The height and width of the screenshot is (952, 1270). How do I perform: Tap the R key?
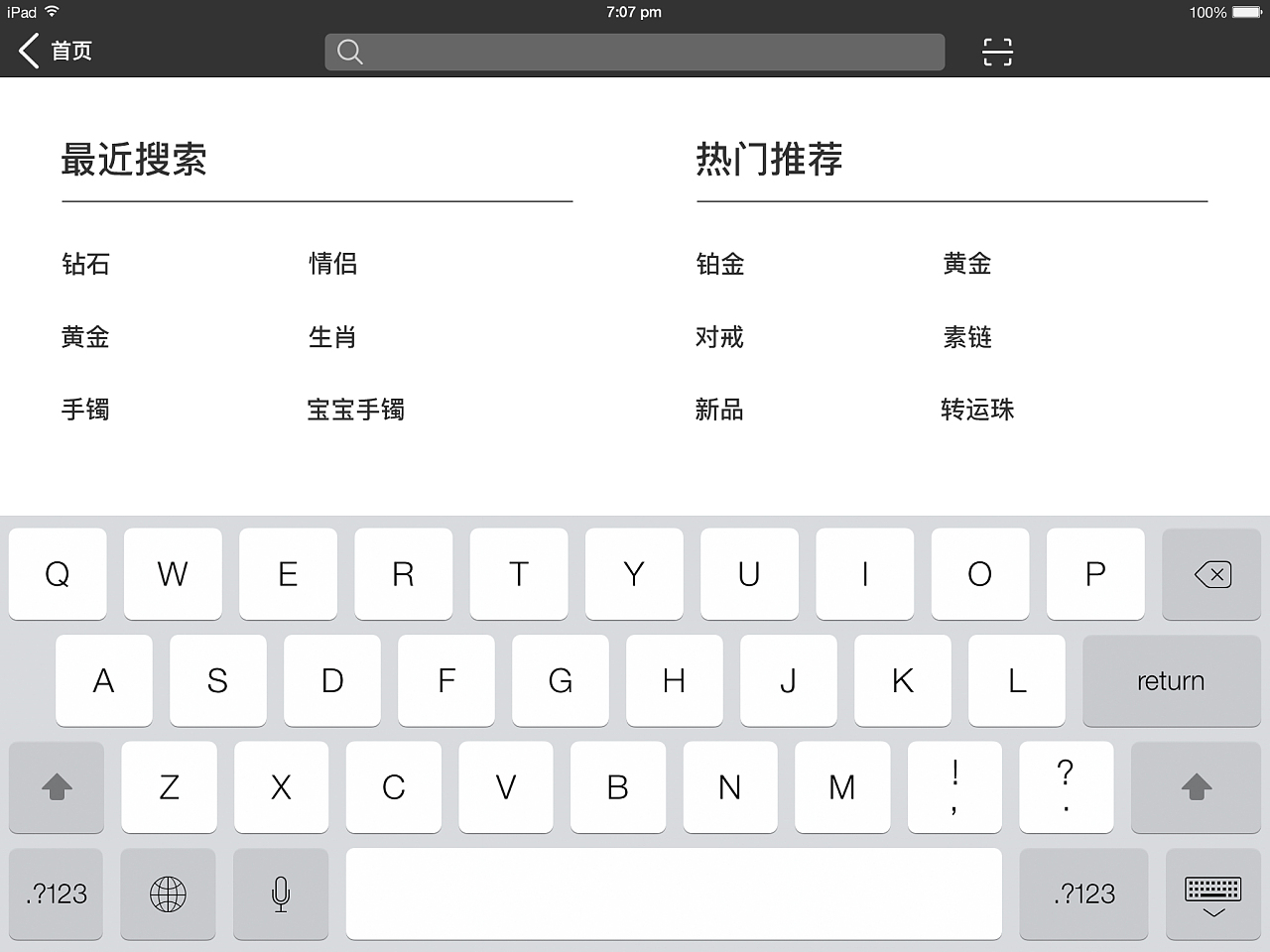[x=403, y=574]
